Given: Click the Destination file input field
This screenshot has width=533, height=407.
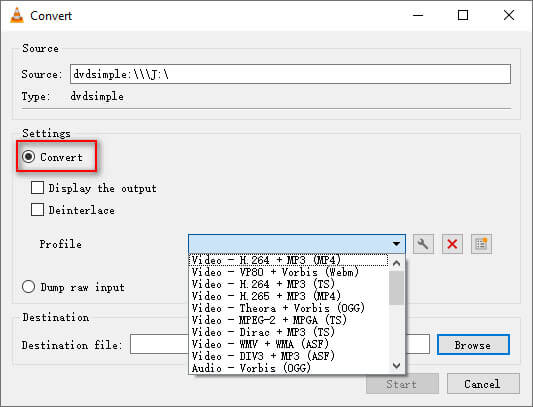Looking at the screenshot, I should click(x=280, y=345).
